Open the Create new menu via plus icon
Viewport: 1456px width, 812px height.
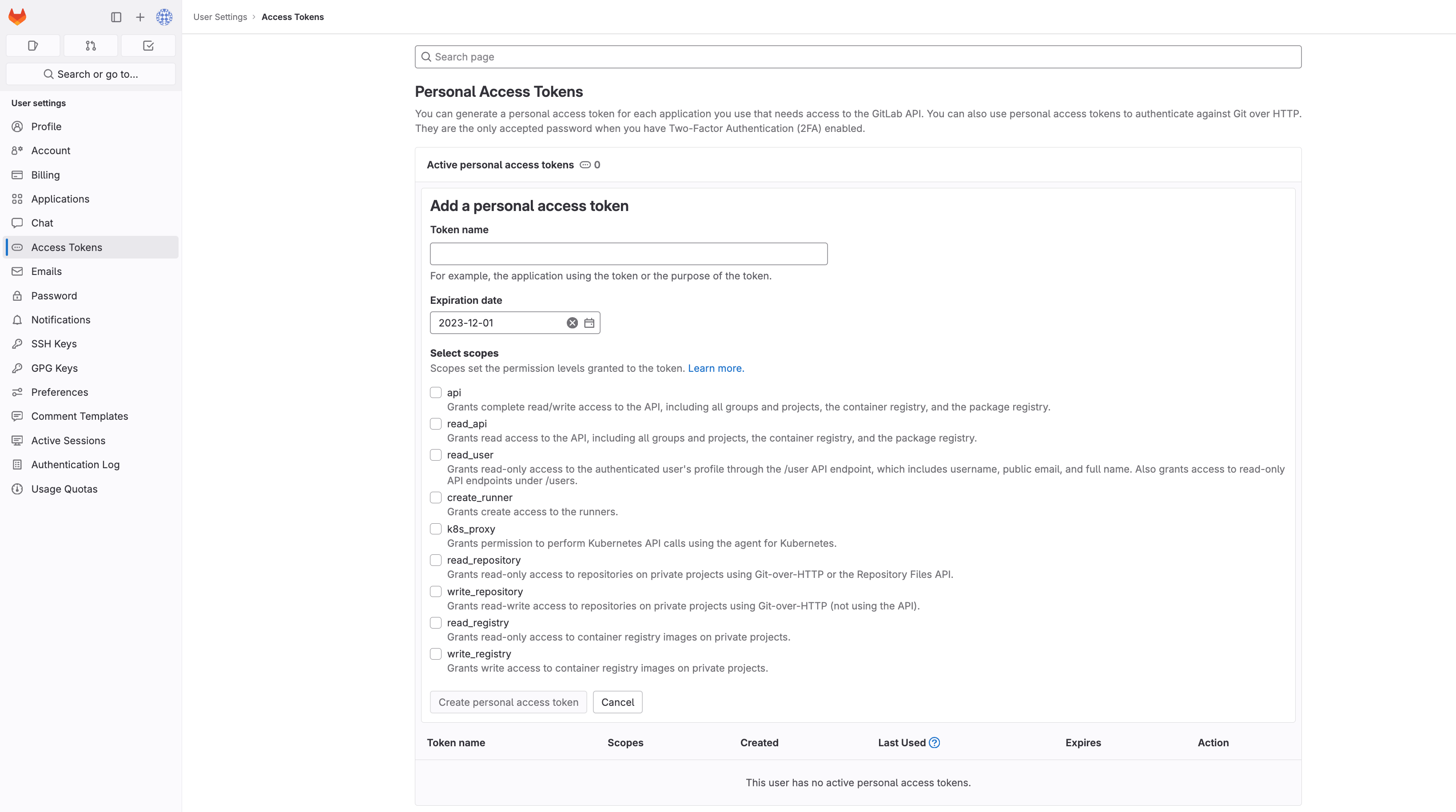140,17
